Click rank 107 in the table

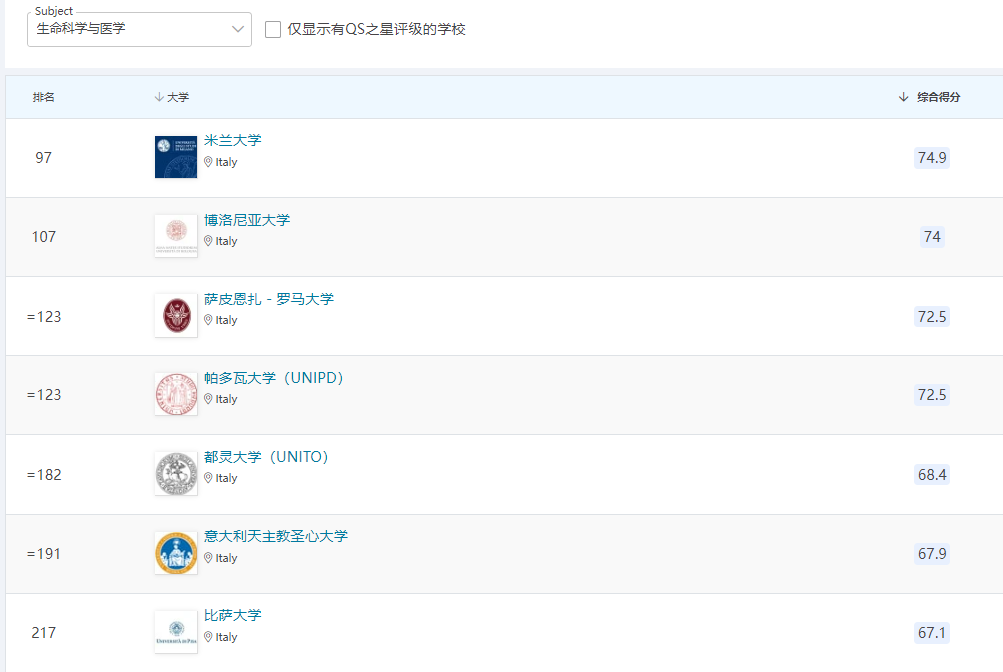[43, 237]
